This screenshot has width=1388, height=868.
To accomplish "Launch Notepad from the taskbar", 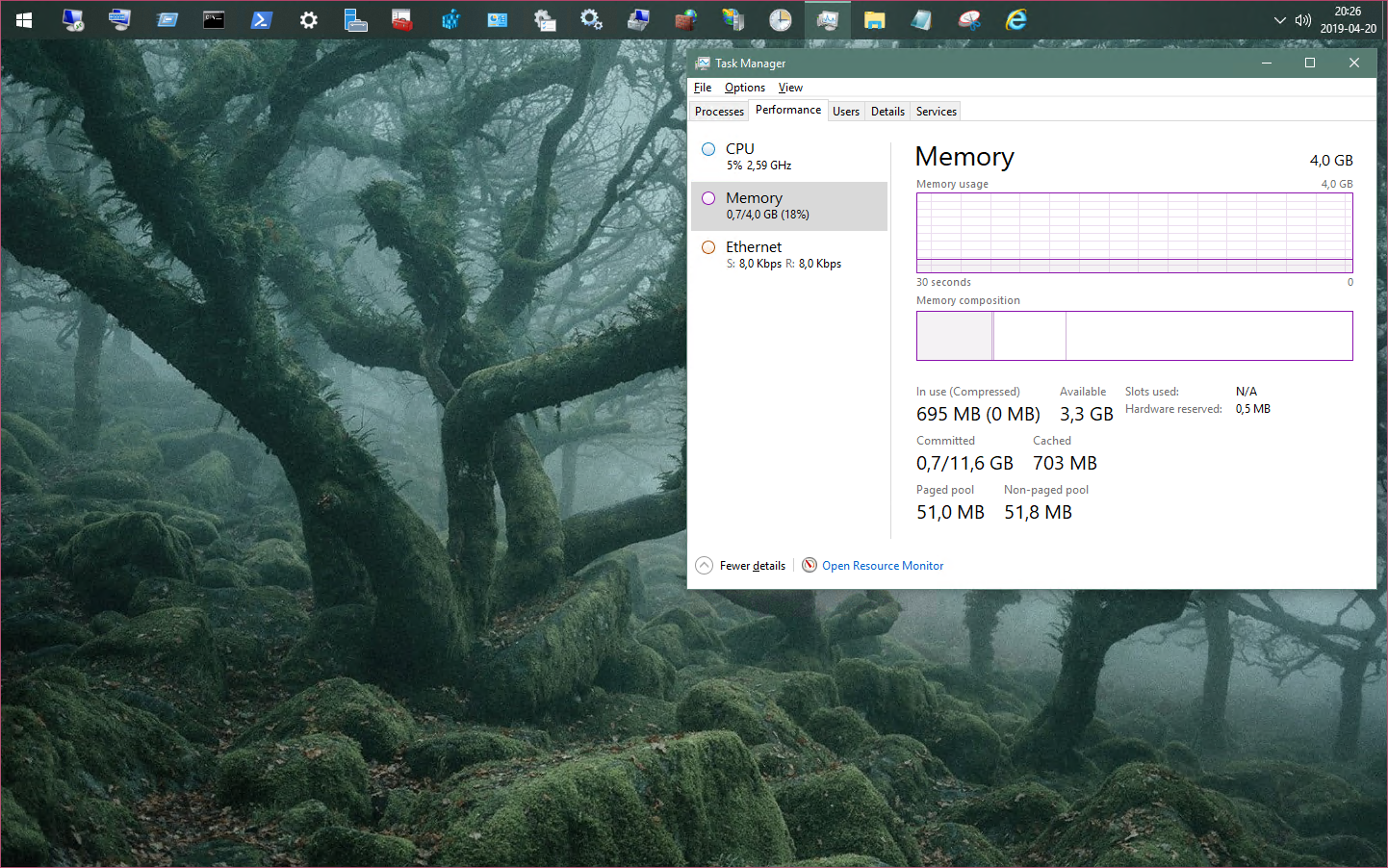I will [x=921, y=19].
